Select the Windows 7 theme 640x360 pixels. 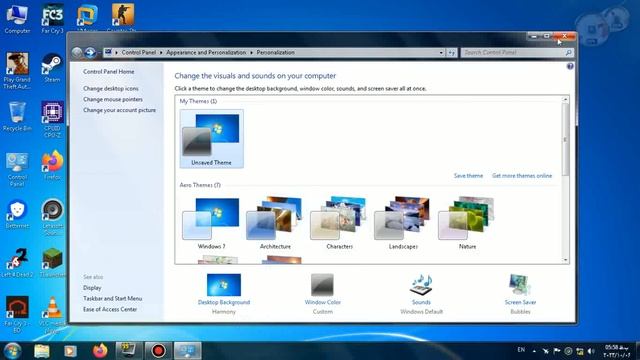pyautogui.click(x=211, y=223)
